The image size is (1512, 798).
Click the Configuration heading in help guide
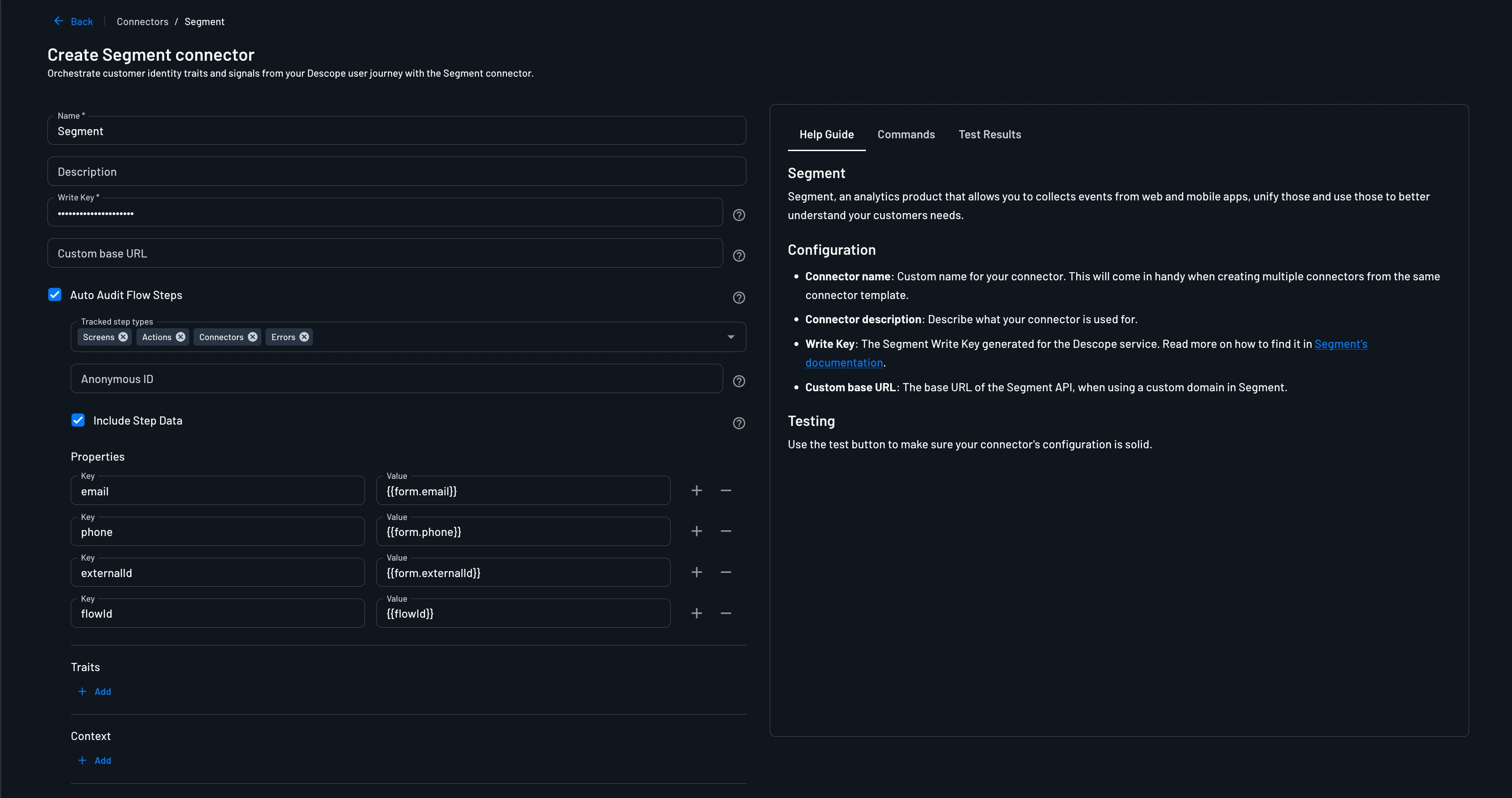832,250
